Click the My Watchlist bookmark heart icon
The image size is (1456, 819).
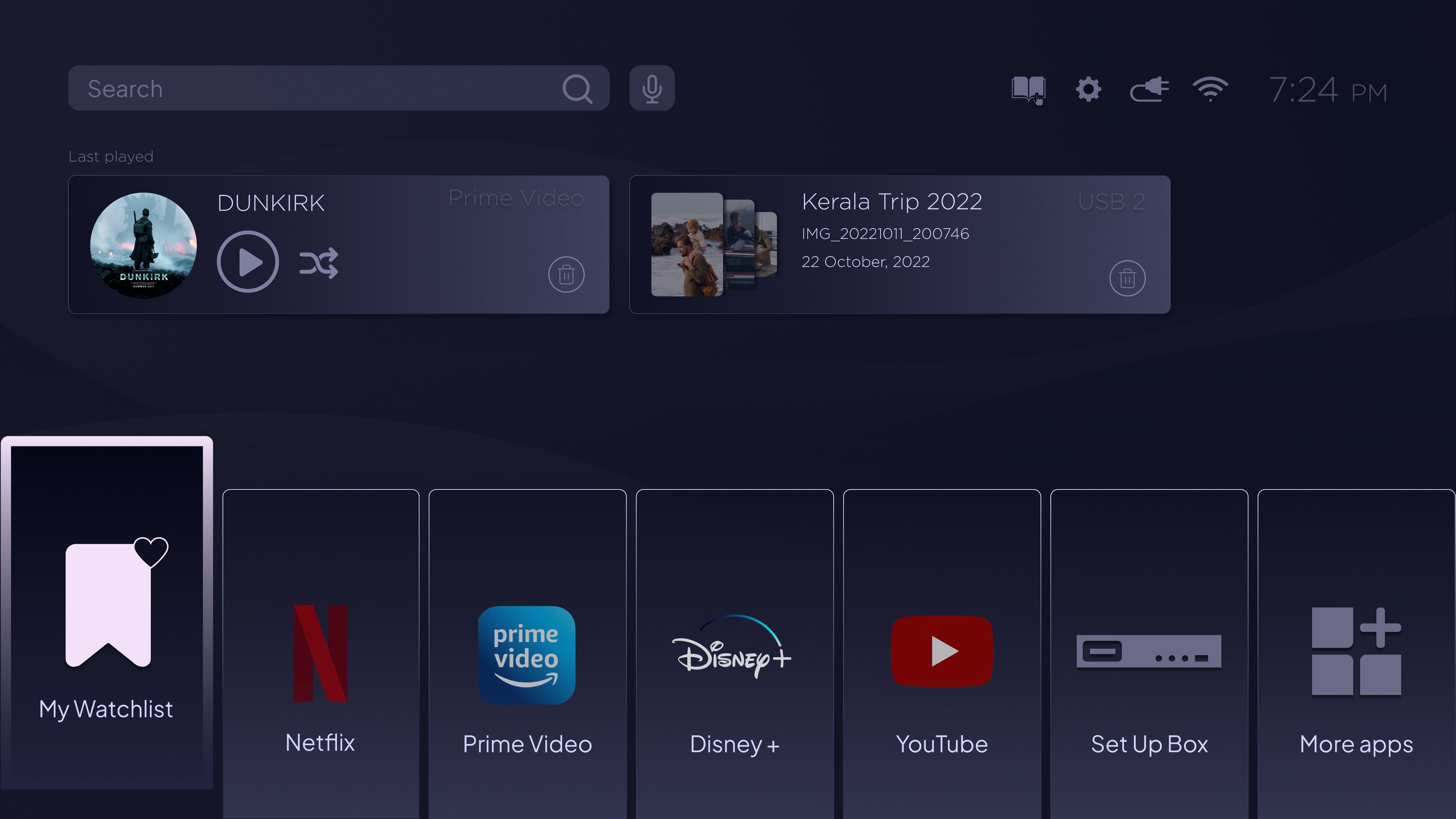coord(117,603)
